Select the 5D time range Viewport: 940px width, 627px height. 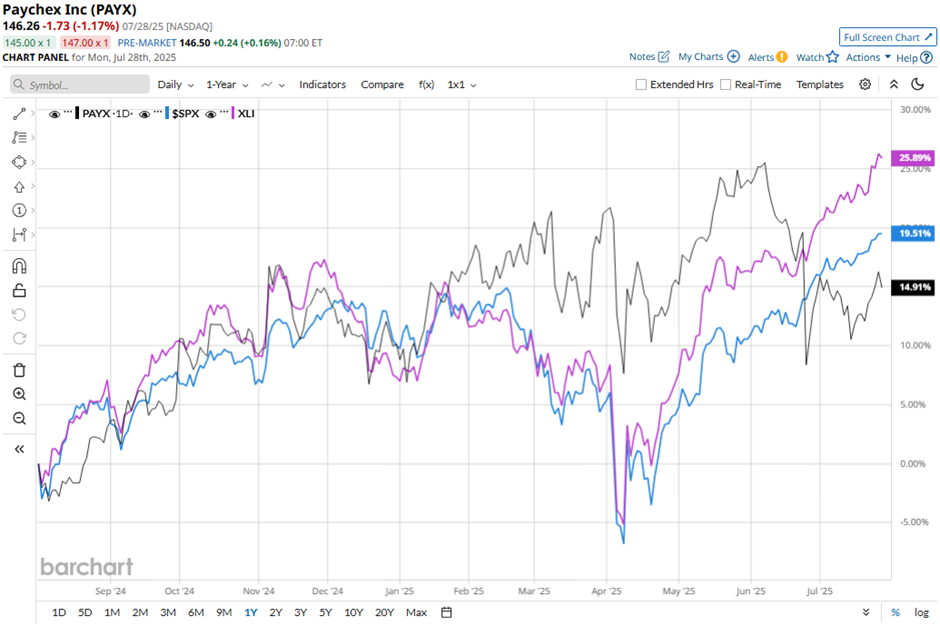pos(85,612)
